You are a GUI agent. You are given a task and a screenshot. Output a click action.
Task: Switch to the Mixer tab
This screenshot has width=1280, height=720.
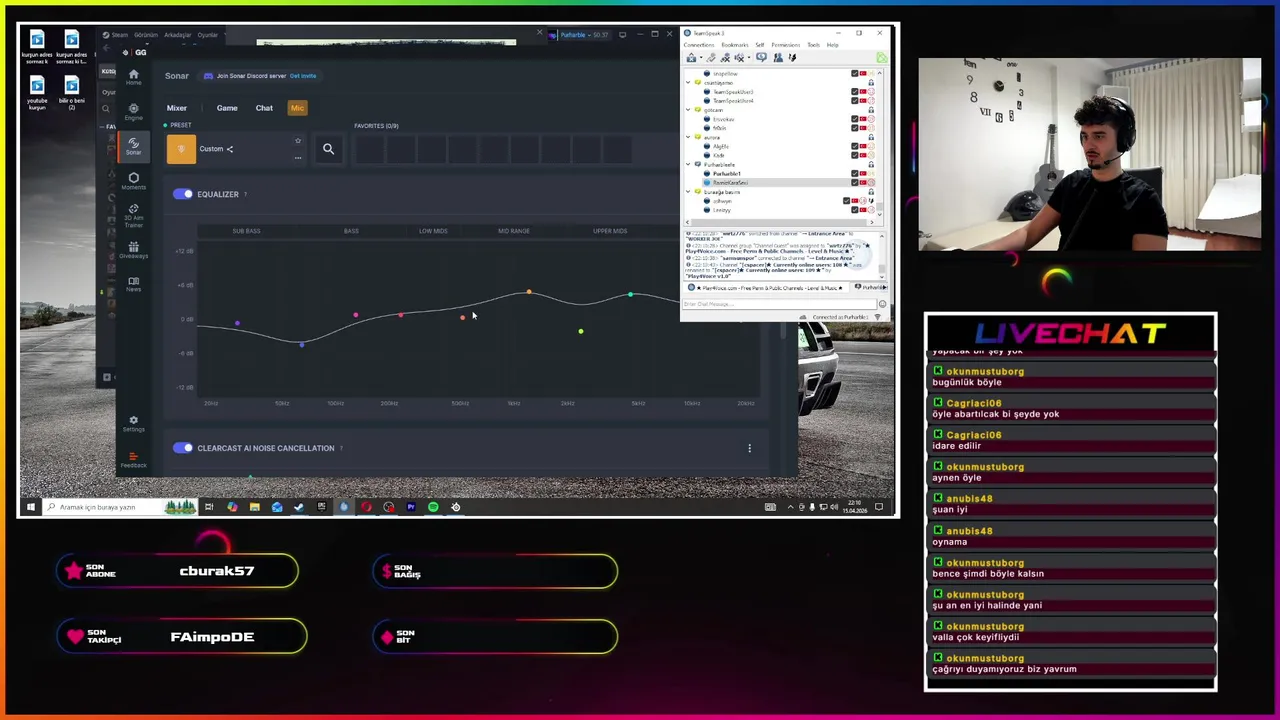177,108
